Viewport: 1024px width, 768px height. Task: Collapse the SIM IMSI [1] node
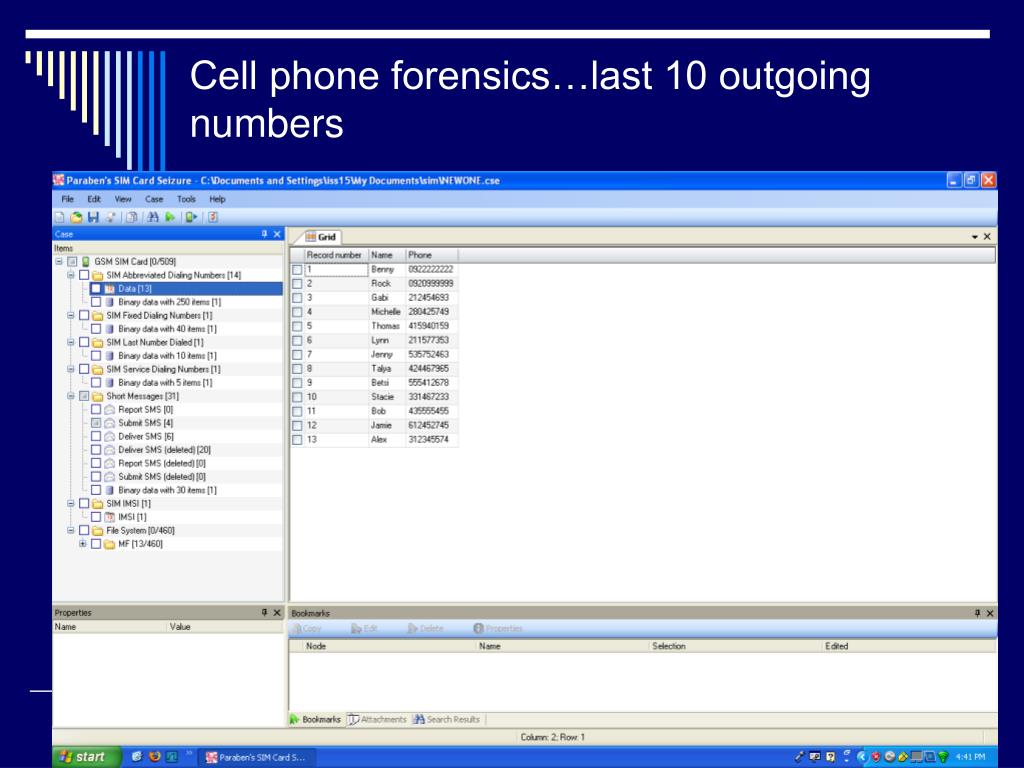pyautogui.click(x=71, y=504)
